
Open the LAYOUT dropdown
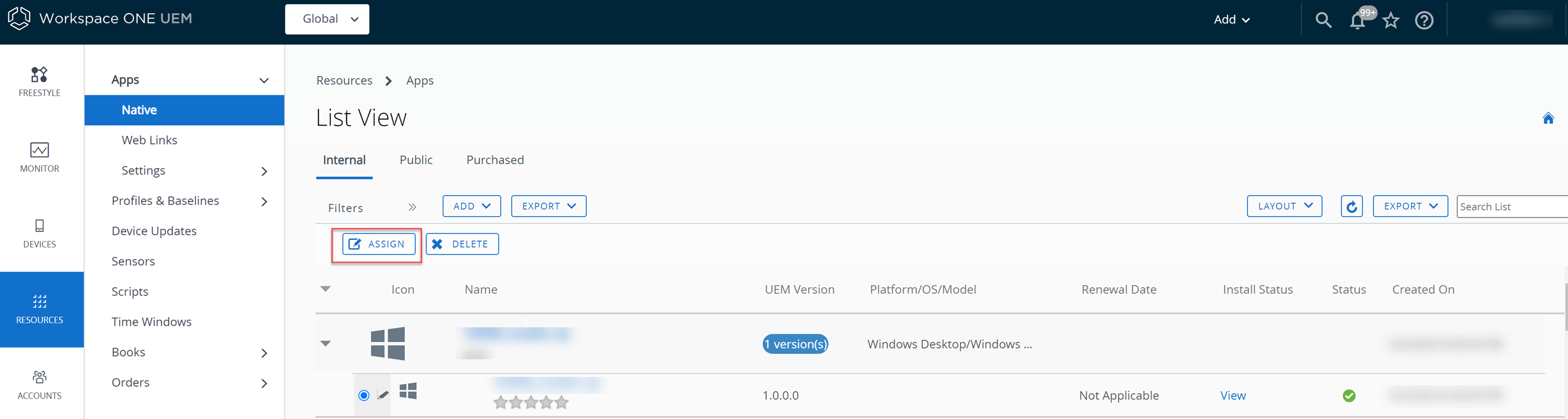(x=1285, y=206)
